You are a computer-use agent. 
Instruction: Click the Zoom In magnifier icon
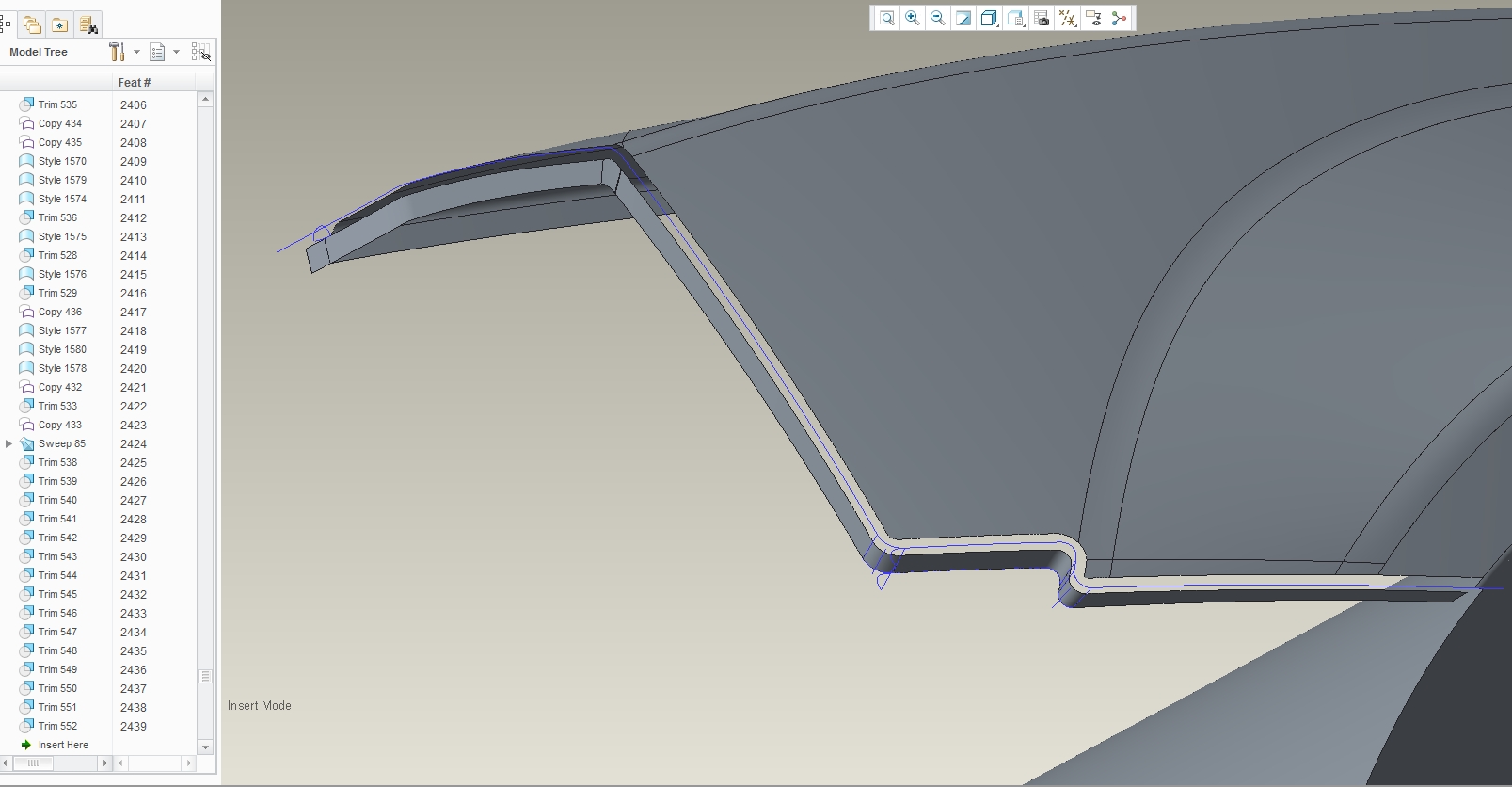913,18
